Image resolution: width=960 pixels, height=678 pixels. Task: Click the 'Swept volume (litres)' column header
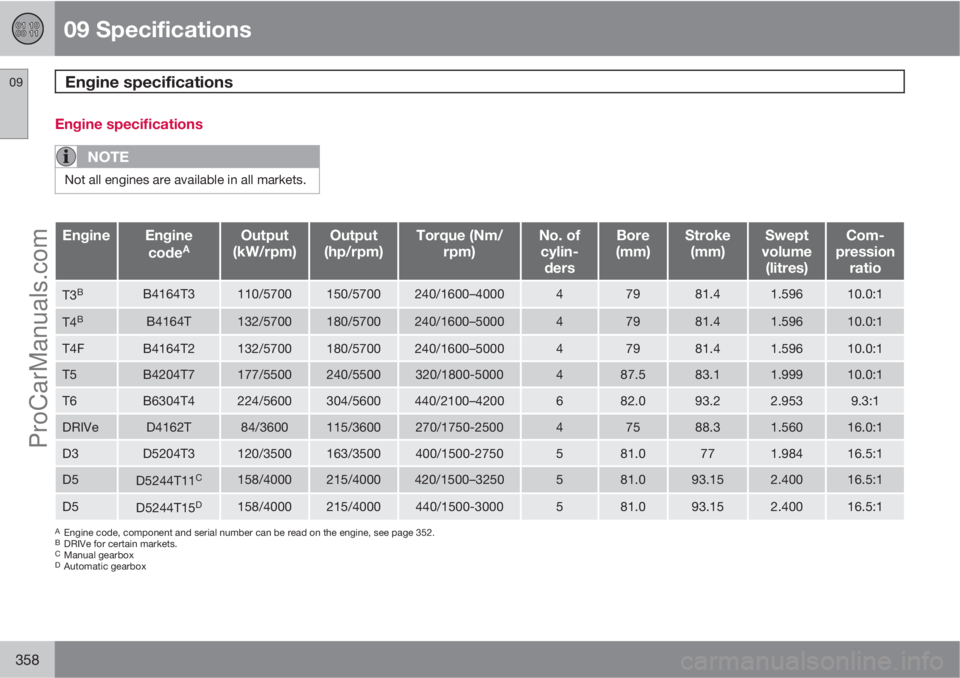click(787, 251)
